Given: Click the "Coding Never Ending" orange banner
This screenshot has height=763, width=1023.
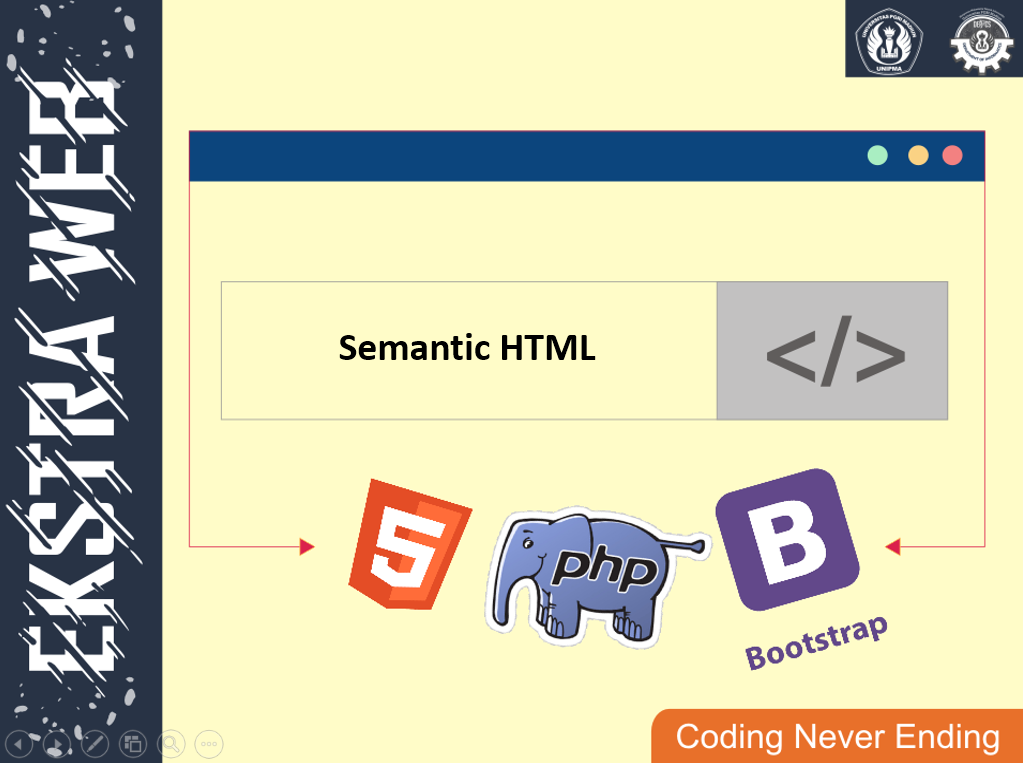Looking at the screenshot, I should click(837, 736).
